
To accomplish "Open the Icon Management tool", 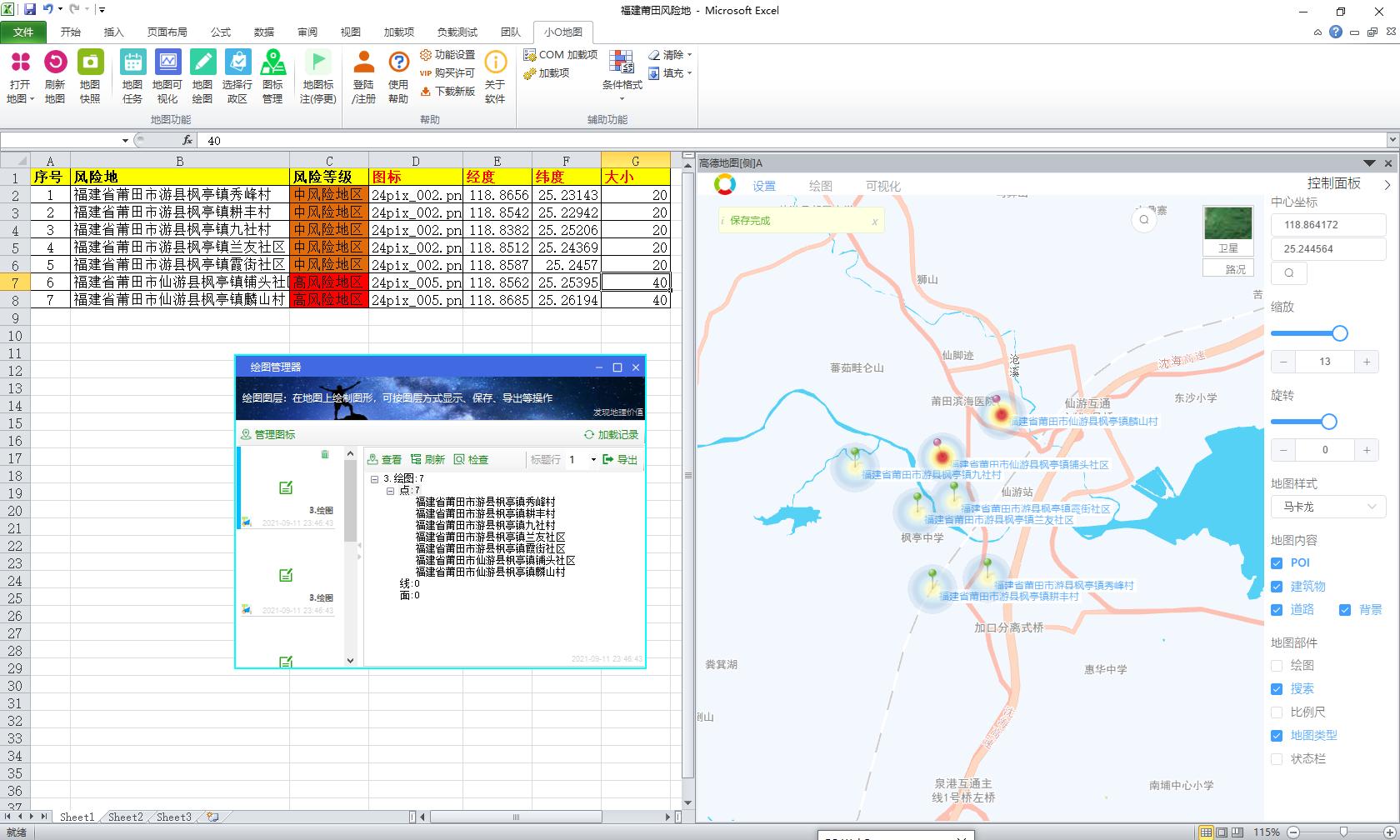I will [272, 62].
